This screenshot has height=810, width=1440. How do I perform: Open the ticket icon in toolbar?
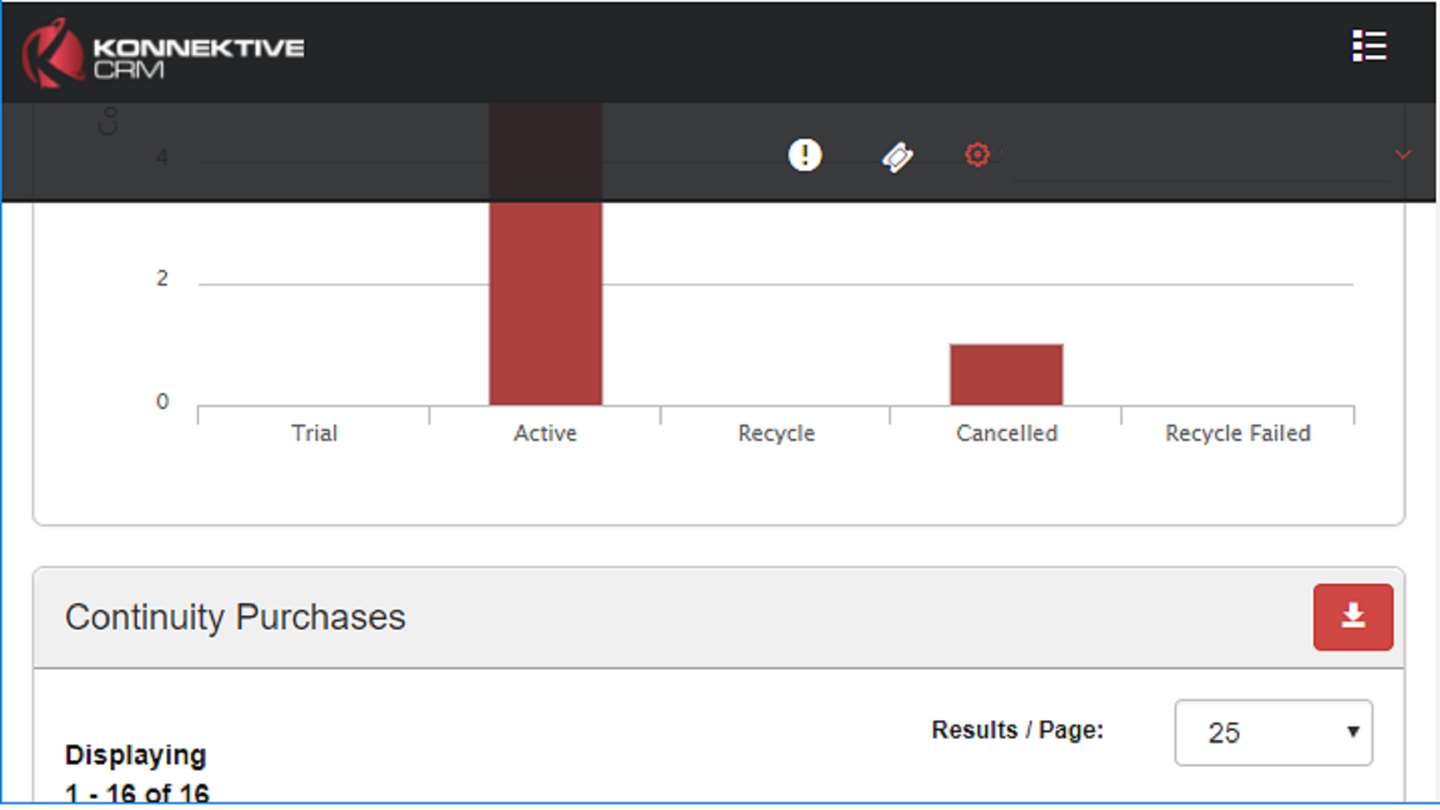[897, 157]
